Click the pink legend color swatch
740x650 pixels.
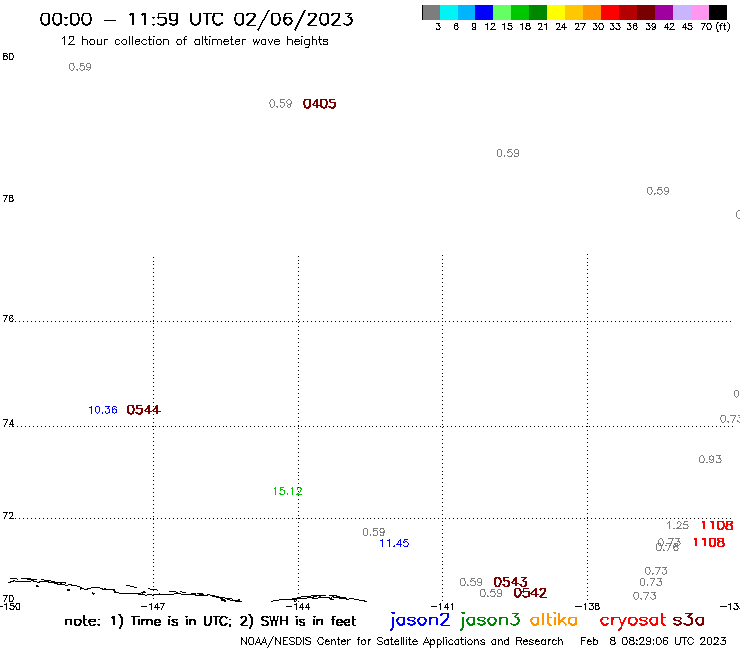(700, 12)
